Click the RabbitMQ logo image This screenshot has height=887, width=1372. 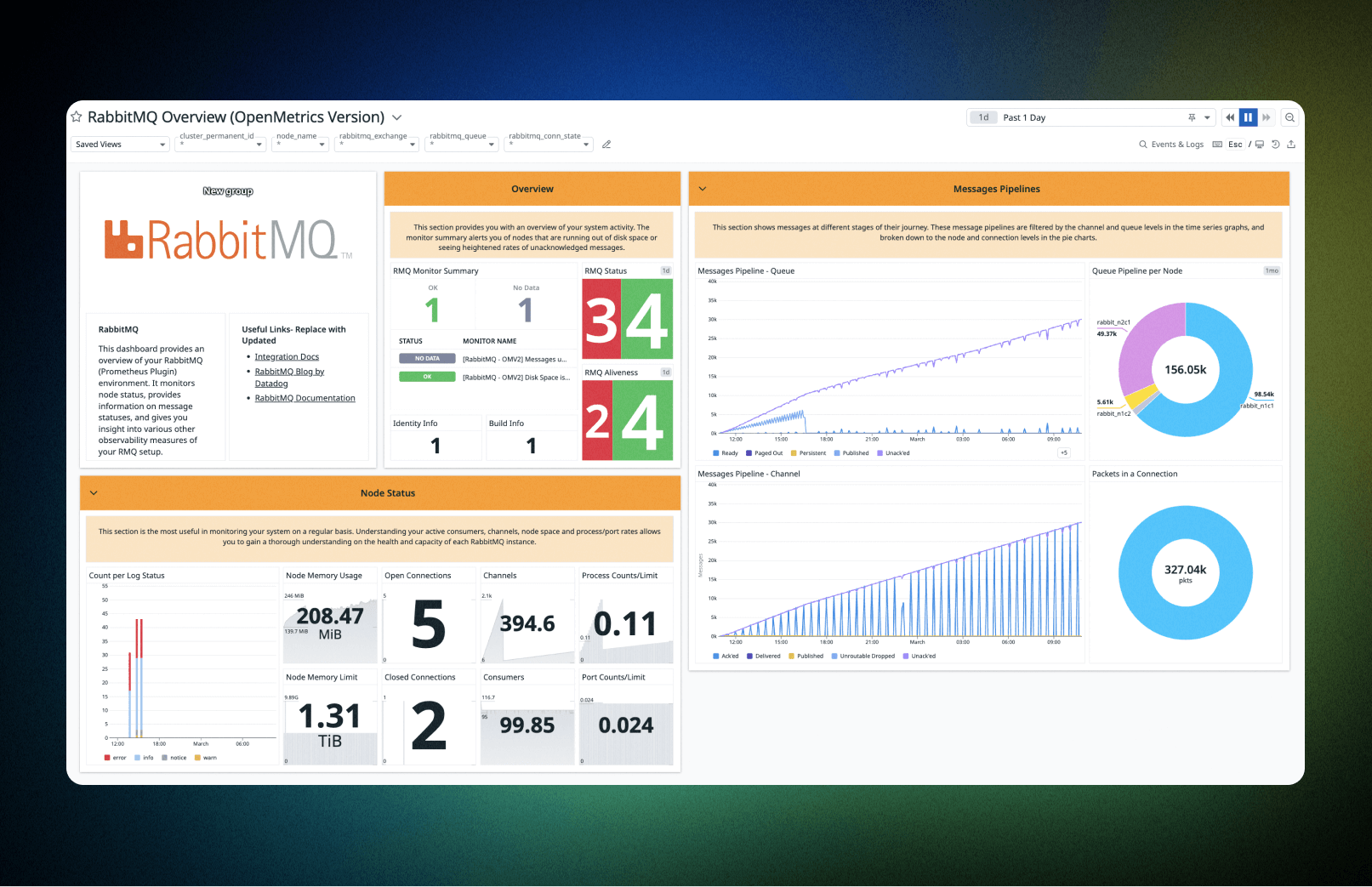click(x=228, y=240)
